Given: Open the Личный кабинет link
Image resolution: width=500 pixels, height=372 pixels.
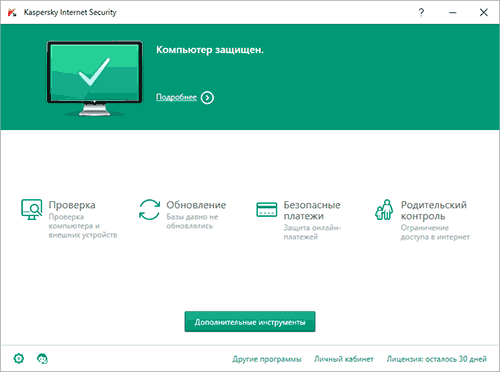Looking at the screenshot, I should coord(344,359).
